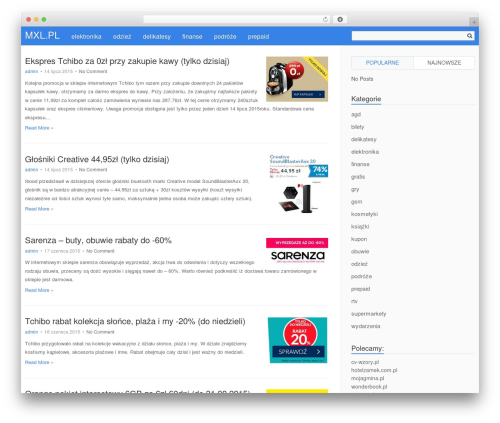The image size is (500, 423).
Task: Open Ekspres Tchibo za 0zł article title
Action: [127, 61]
